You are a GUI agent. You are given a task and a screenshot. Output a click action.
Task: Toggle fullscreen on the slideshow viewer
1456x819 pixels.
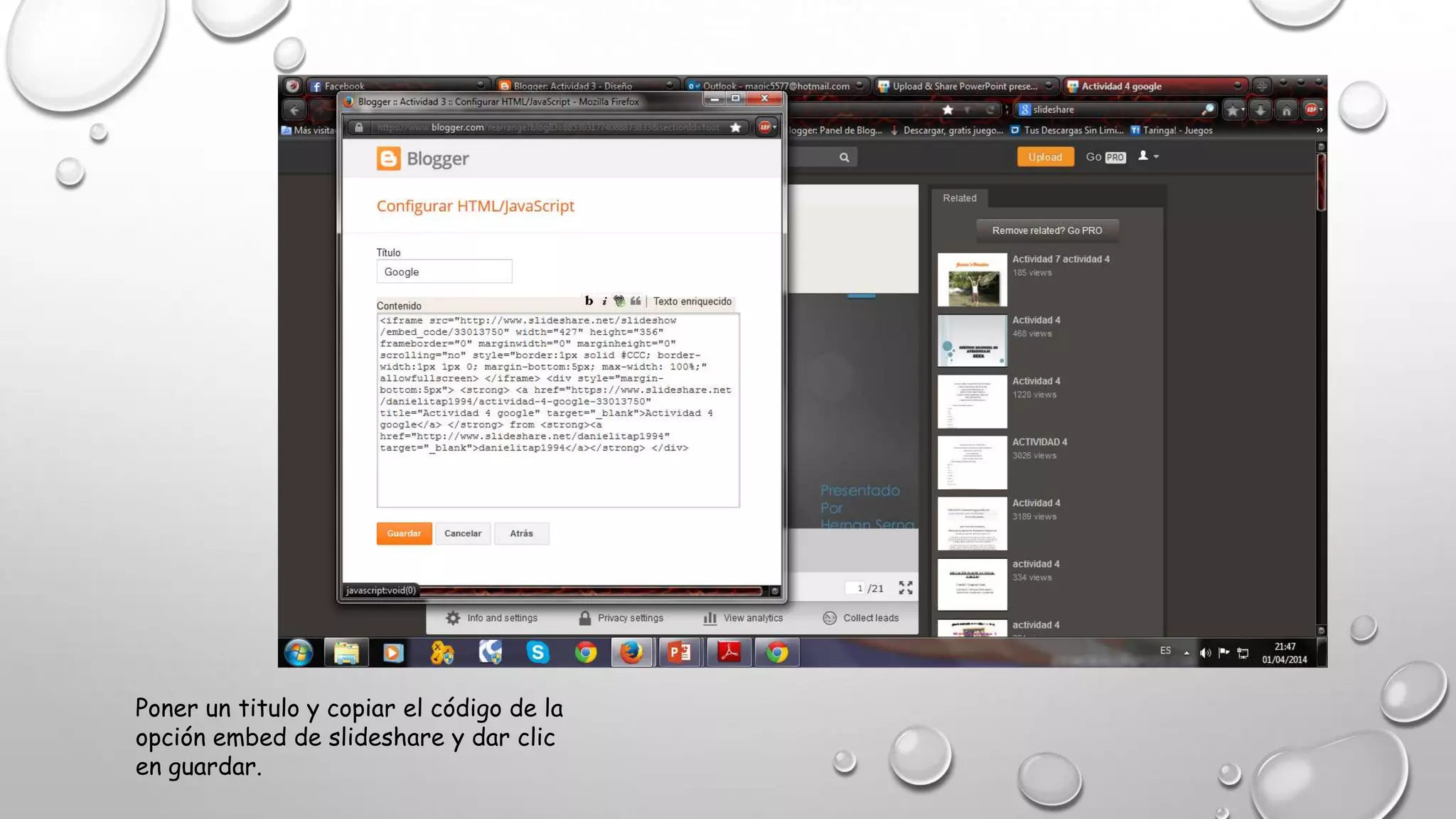(905, 587)
